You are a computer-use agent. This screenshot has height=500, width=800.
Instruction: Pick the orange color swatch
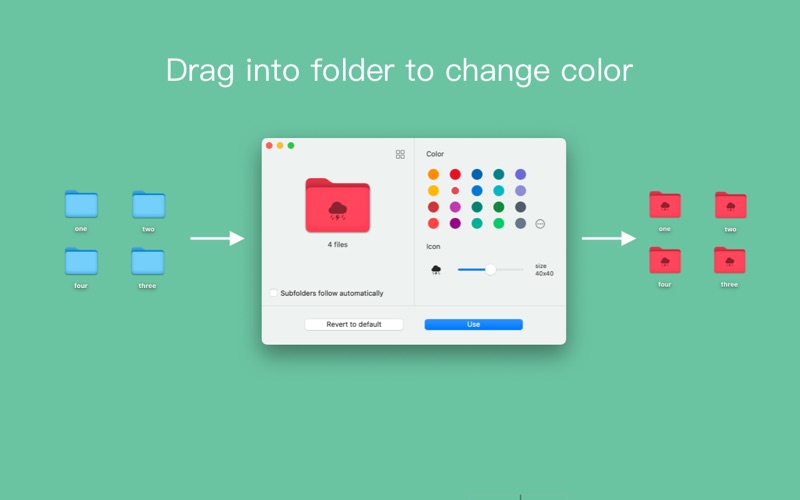tap(433, 174)
